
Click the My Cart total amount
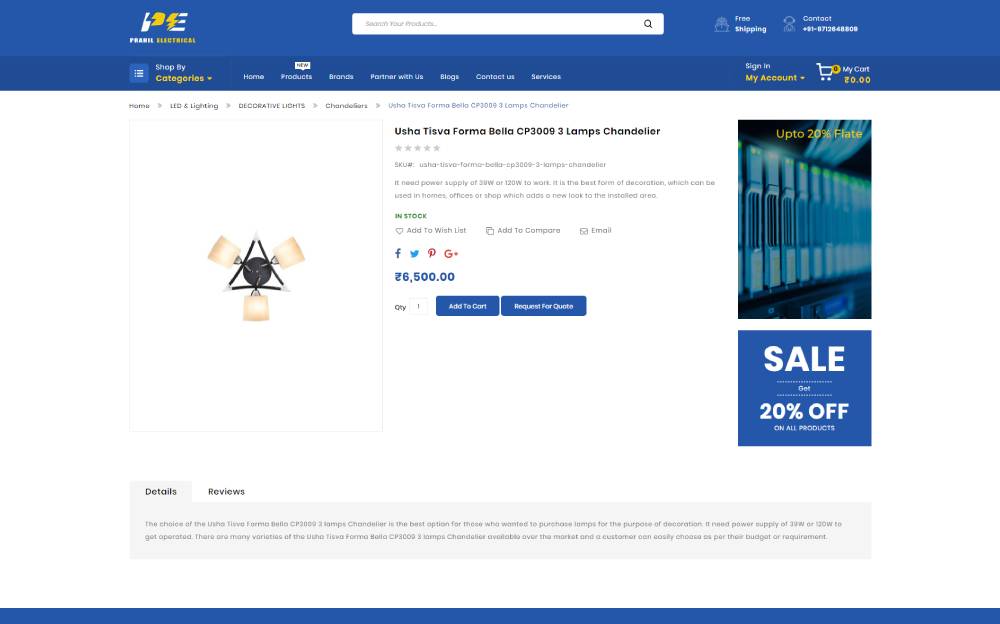[x=857, y=80]
